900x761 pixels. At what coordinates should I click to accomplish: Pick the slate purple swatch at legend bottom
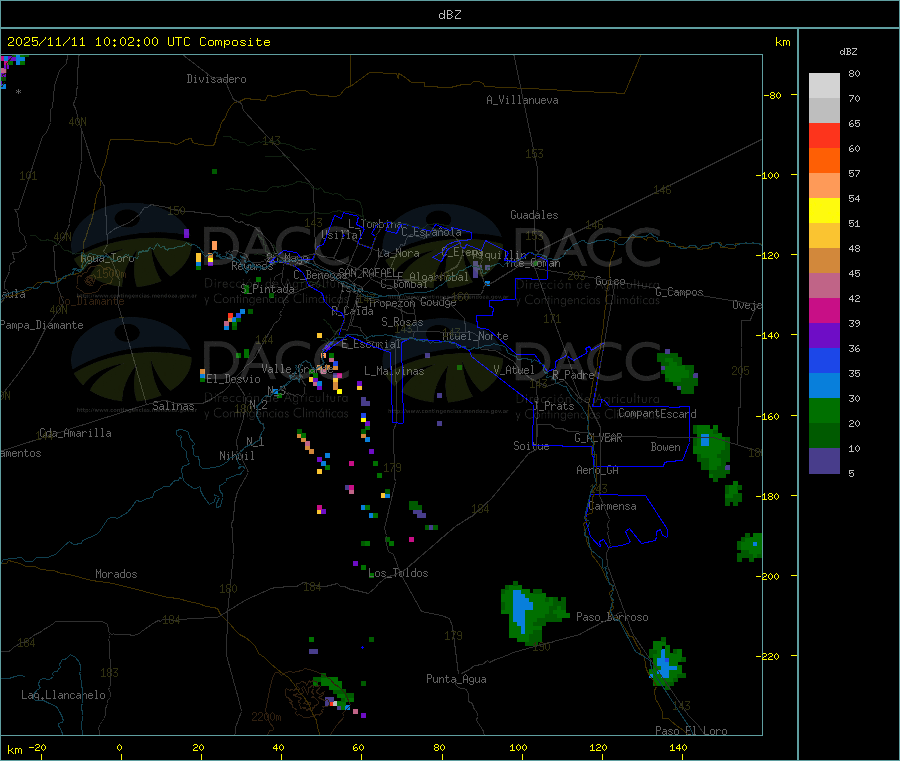coord(824,461)
